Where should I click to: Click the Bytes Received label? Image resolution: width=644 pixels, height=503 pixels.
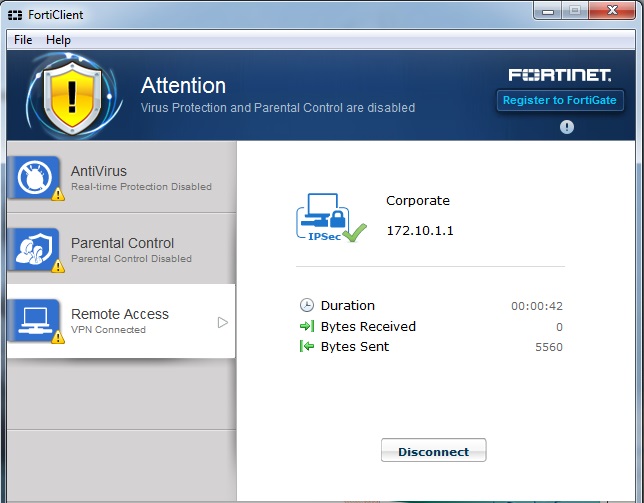pyautogui.click(x=368, y=326)
